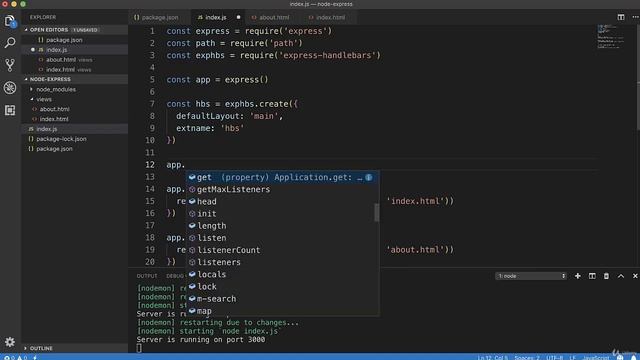Open the Explorer view icon

point(10,21)
